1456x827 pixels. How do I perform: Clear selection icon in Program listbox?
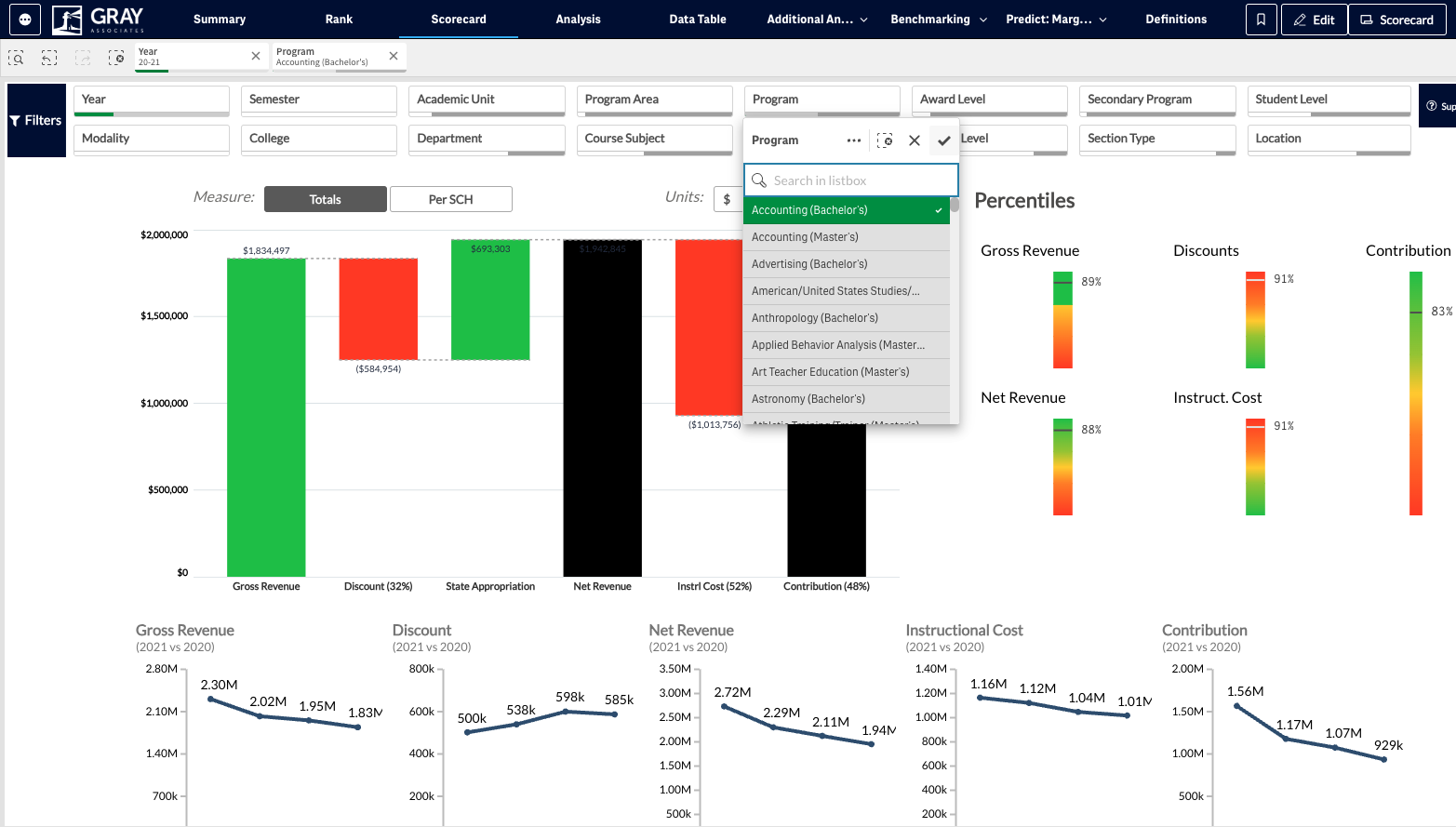[x=885, y=140]
